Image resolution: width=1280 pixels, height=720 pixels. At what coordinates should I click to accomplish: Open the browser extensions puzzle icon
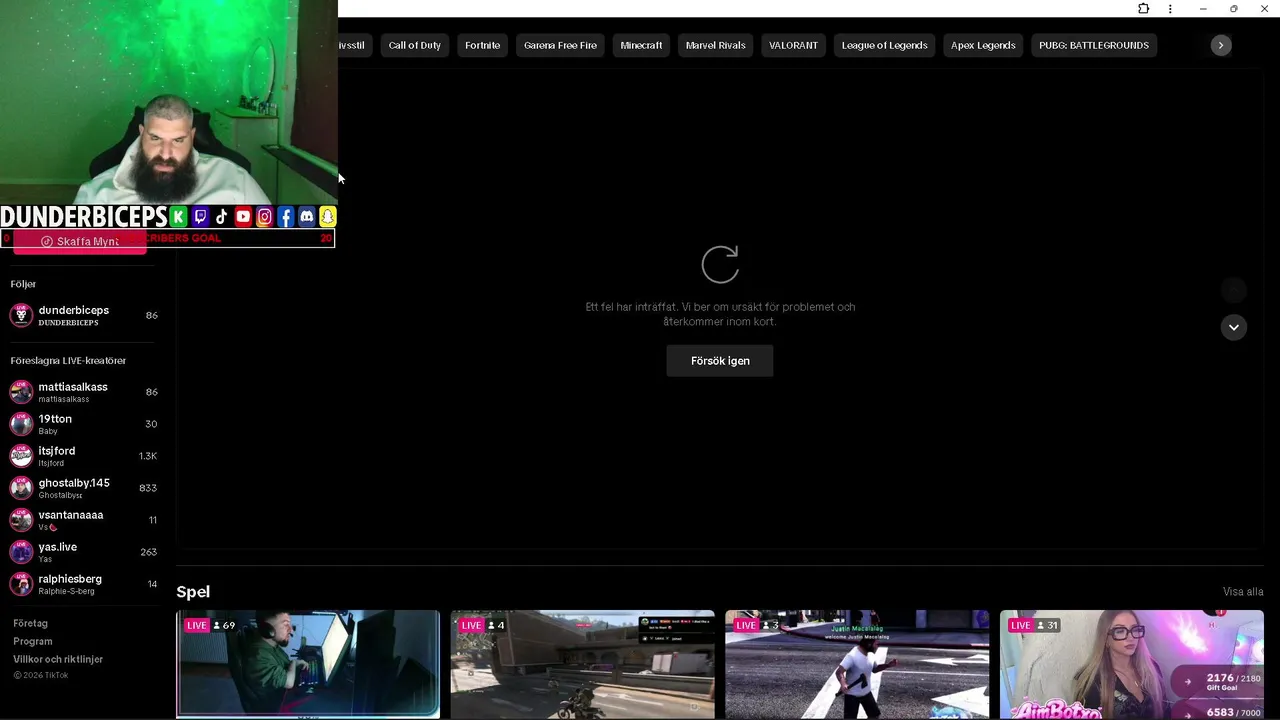tap(1143, 9)
